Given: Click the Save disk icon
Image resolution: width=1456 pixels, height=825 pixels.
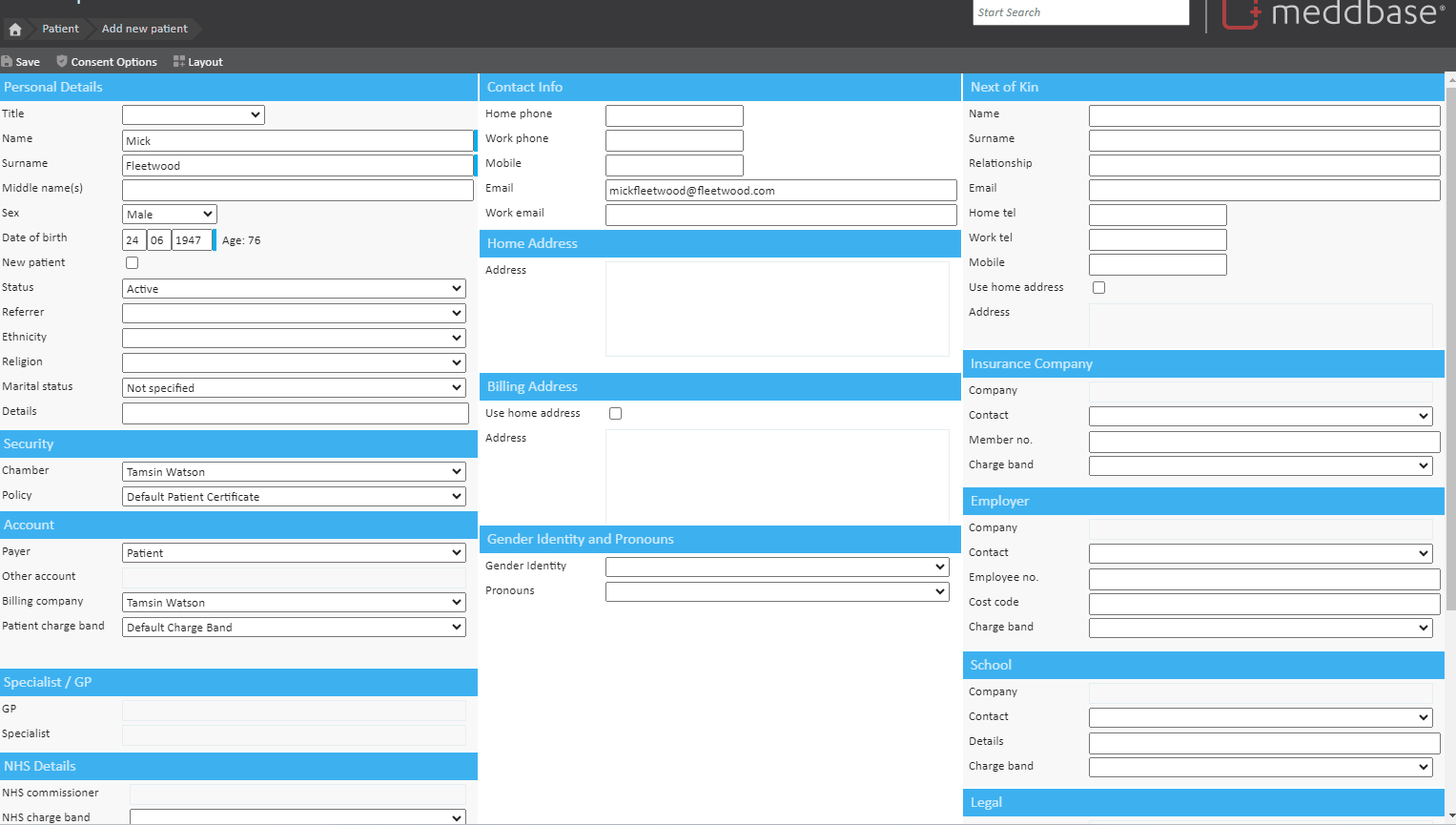Looking at the screenshot, I should (7, 62).
